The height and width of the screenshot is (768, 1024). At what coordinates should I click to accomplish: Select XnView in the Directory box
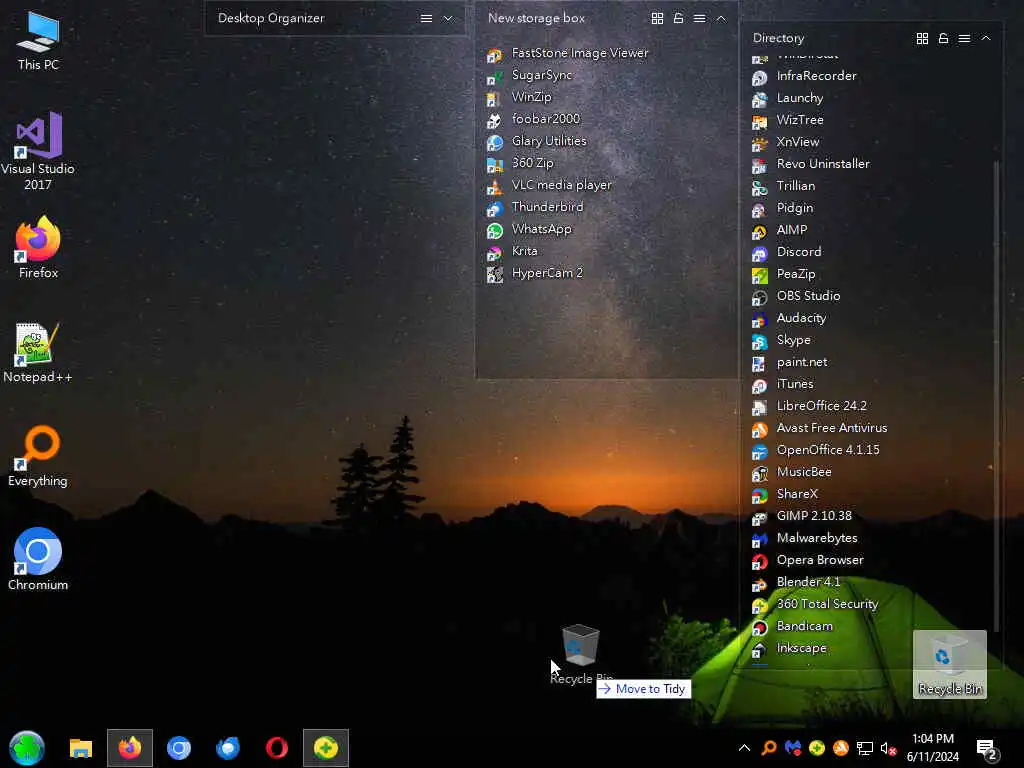785,142
